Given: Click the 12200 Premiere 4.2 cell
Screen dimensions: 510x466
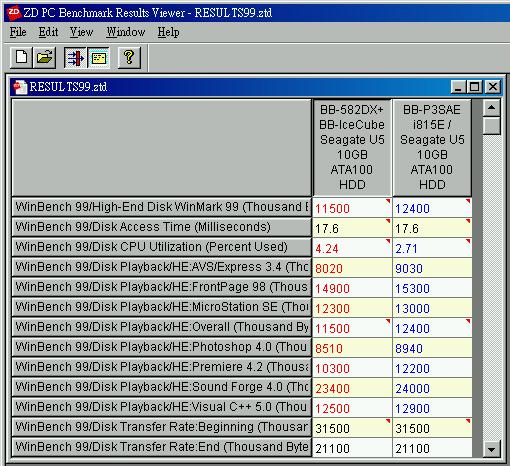Looking at the screenshot, I should [x=432, y=368].
